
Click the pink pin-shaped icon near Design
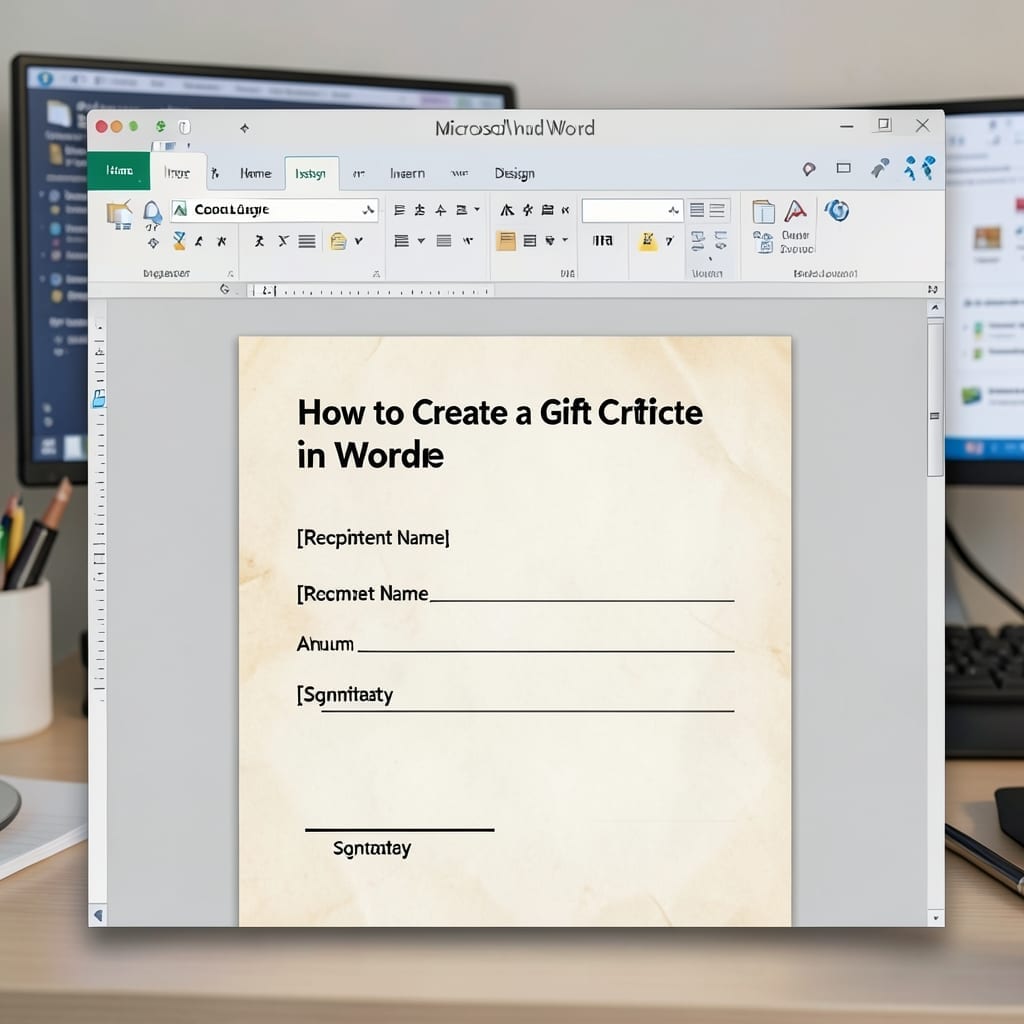[x=809, y=169]
